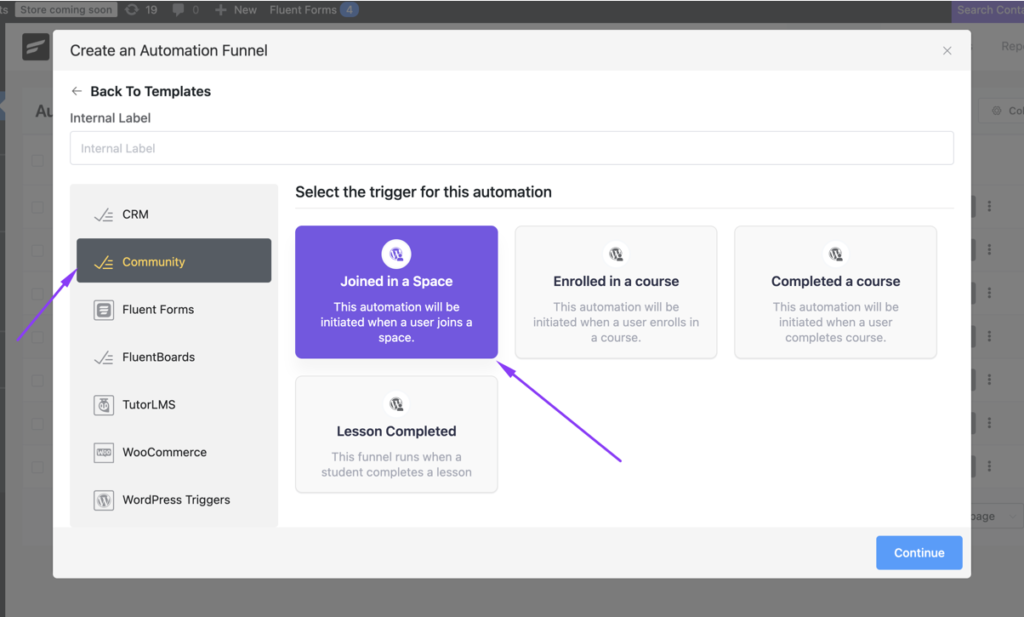Click the icon on Lesson Completed card
1024x617 pixels.
(x=396, y=404)
